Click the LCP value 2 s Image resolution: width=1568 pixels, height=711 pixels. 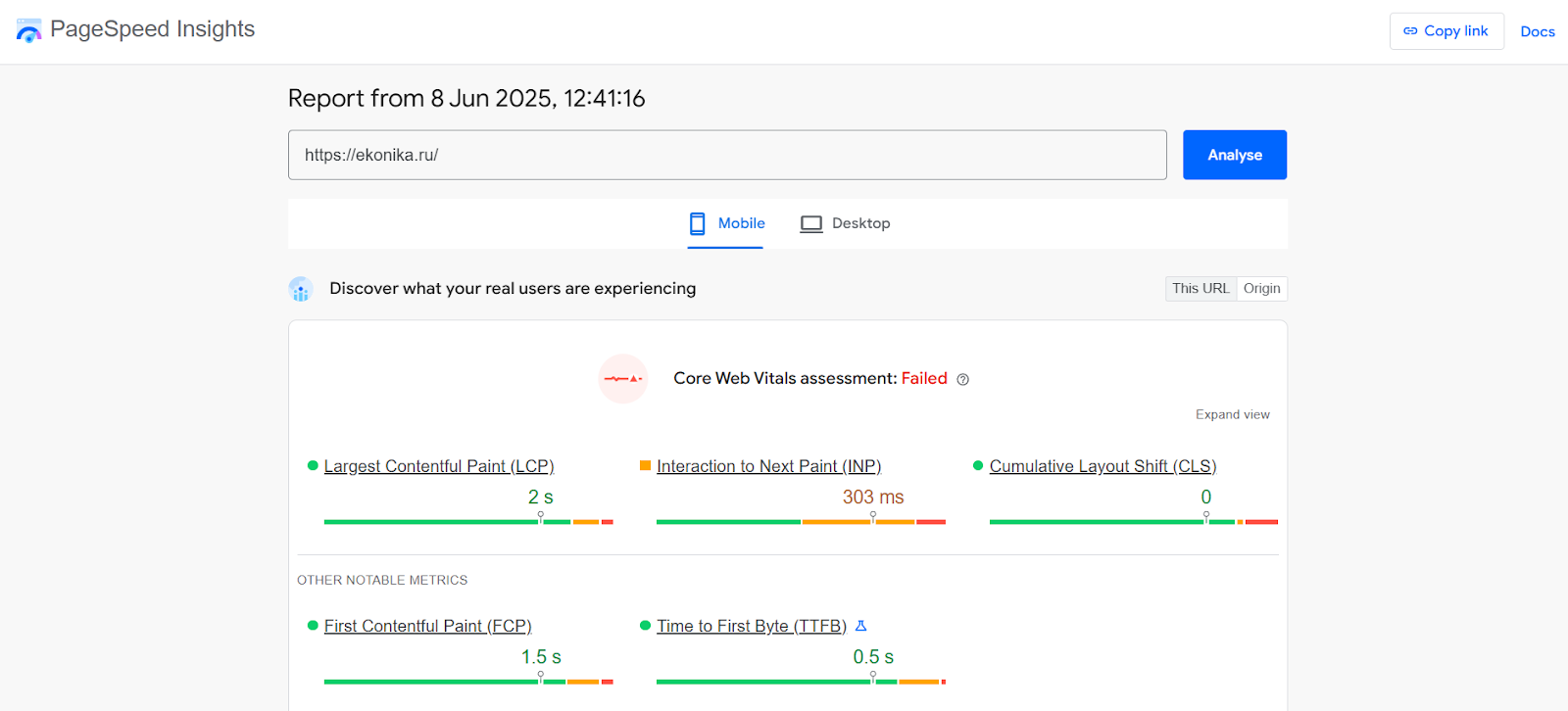pyautogui.click(x=541, y=498)
